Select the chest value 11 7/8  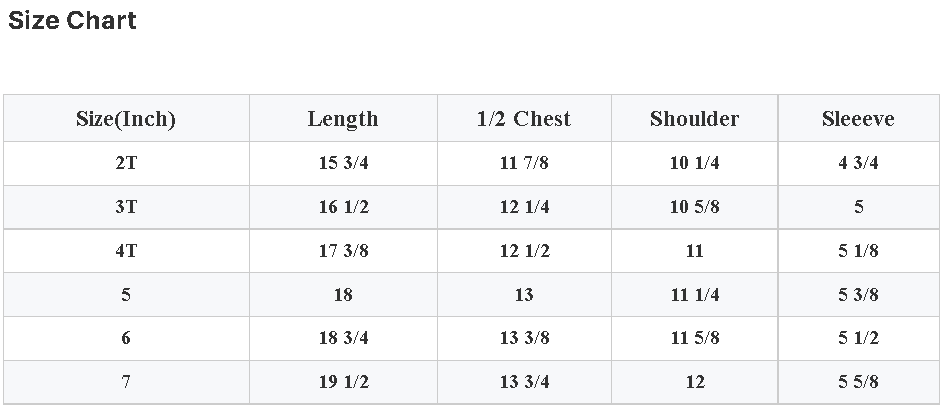pos(524,163)
